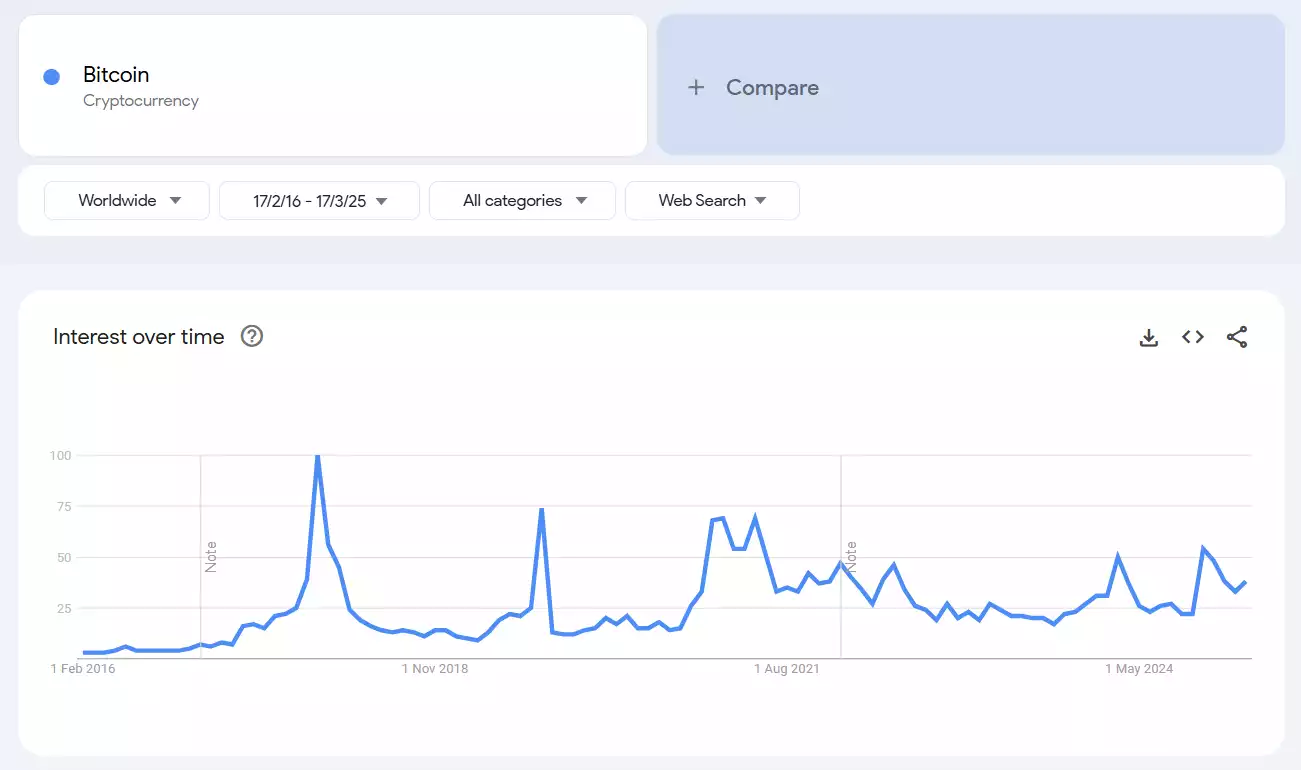Viewport: 1301px width, 770px height.
Task: Open the All categories dropdown
Action: point(521,200)
